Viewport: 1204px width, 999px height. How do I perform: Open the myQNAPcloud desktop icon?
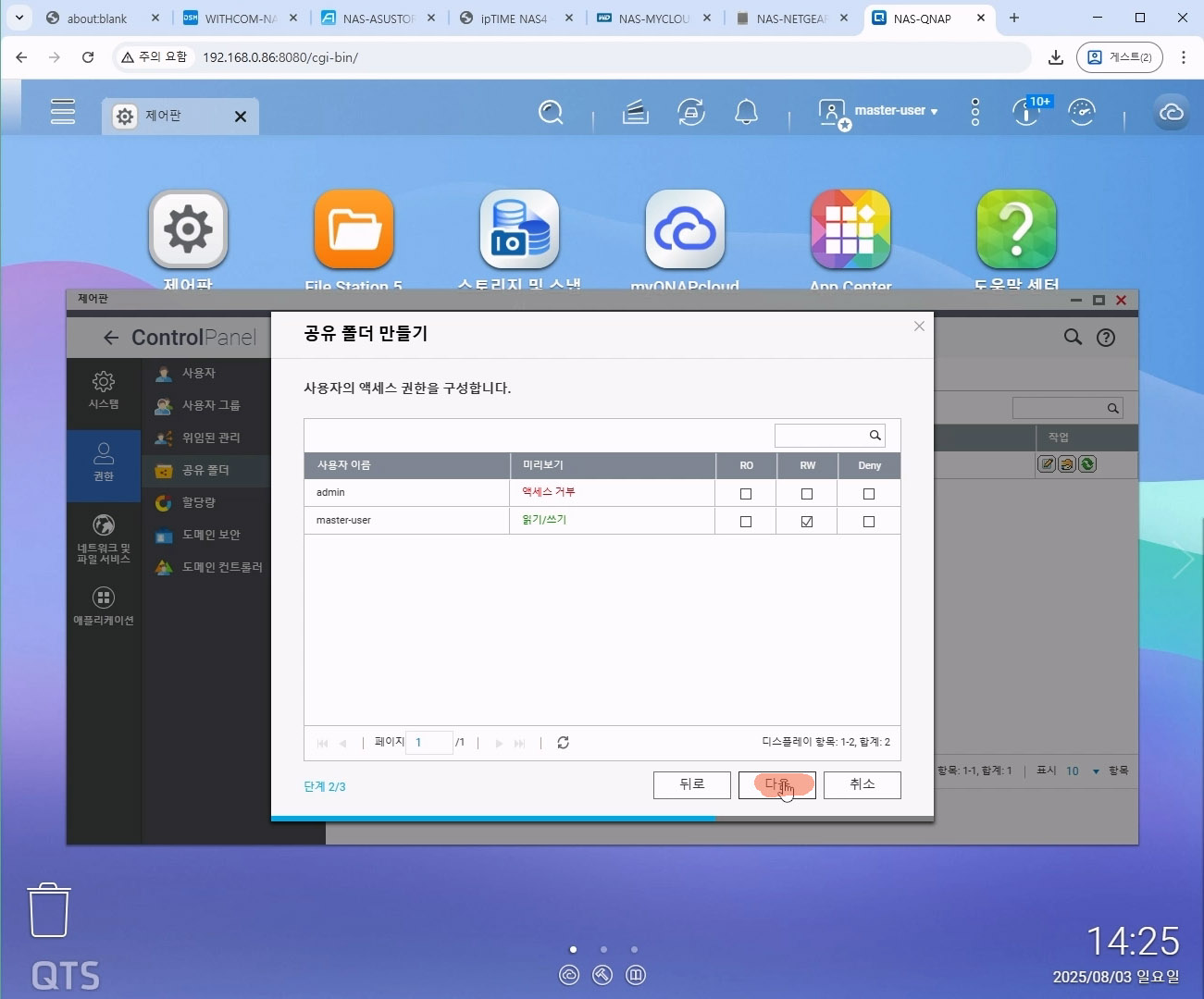[x=685, y=230]
